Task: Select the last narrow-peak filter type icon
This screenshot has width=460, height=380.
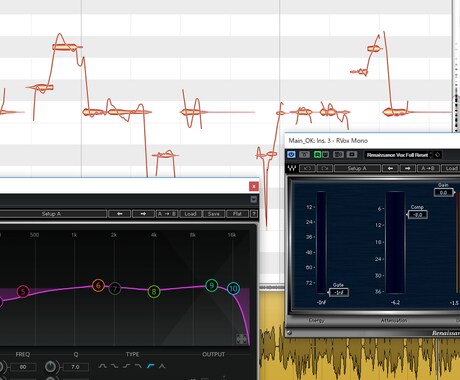Action: point(162,366)
